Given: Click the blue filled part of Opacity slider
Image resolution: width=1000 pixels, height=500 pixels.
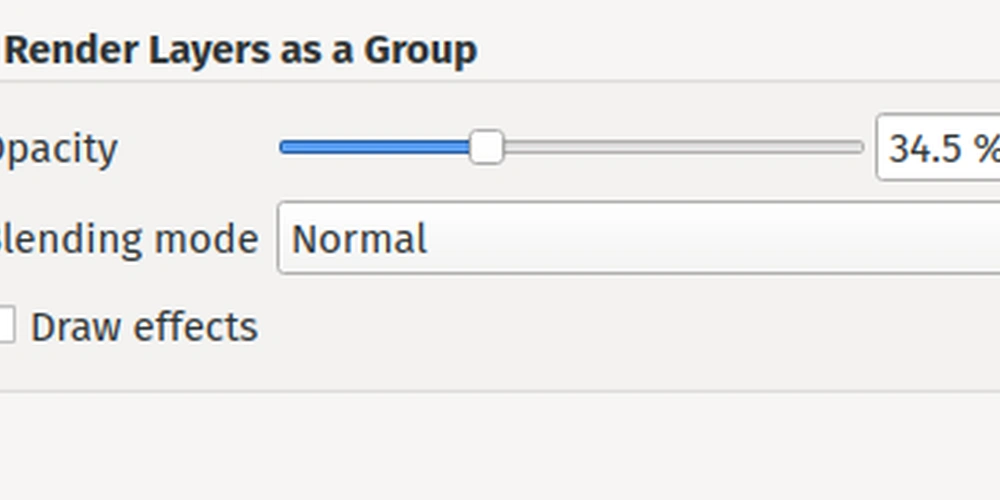Looking at the screenshot, I should tap(375, 147).
